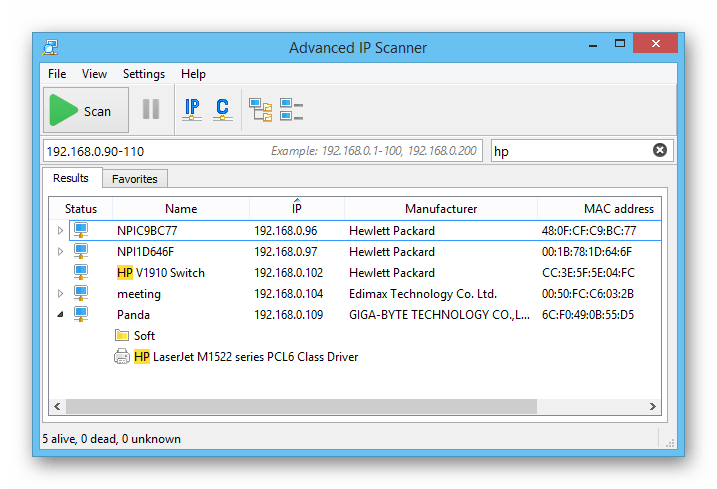Image resolution: width=717 pixels, height=489 pixels.
Task: Open the Help menu
Action: point(193,74)
